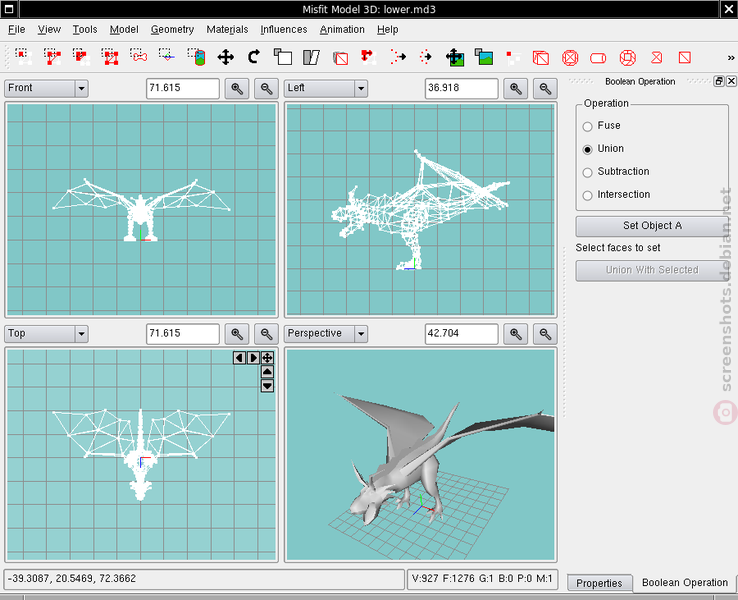Activate the Rotate tool
Image resolution: width=738 pixels, height=600 pixels.
(x=254, y=57)
